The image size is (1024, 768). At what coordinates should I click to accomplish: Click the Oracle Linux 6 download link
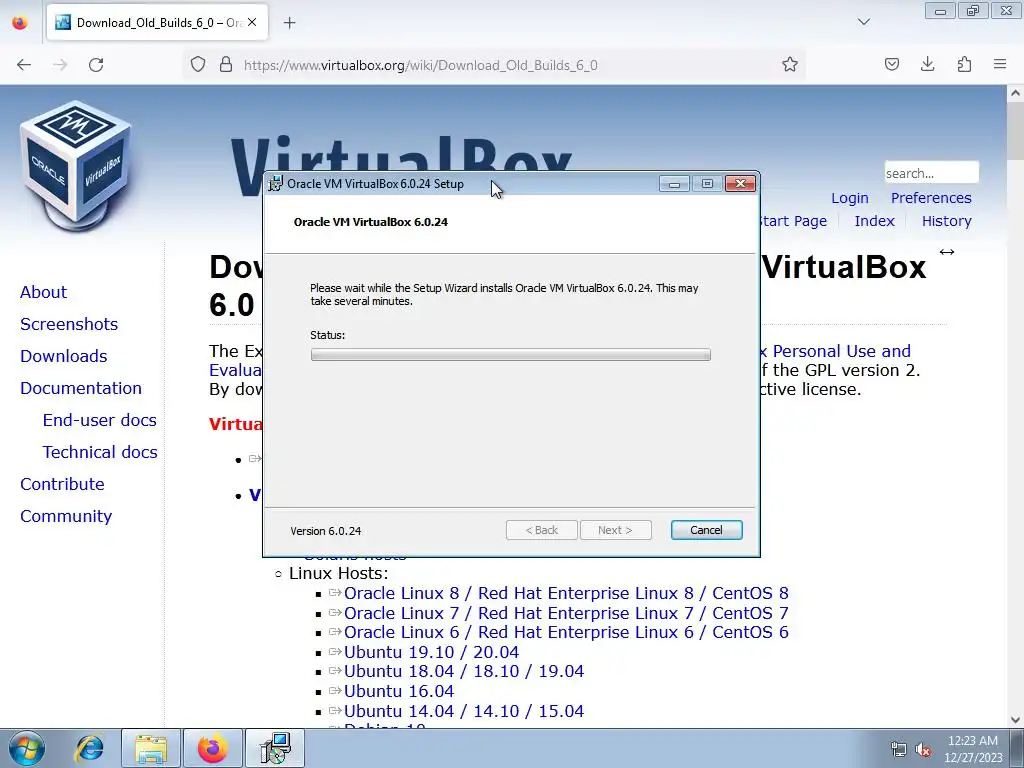pos(566,632)
